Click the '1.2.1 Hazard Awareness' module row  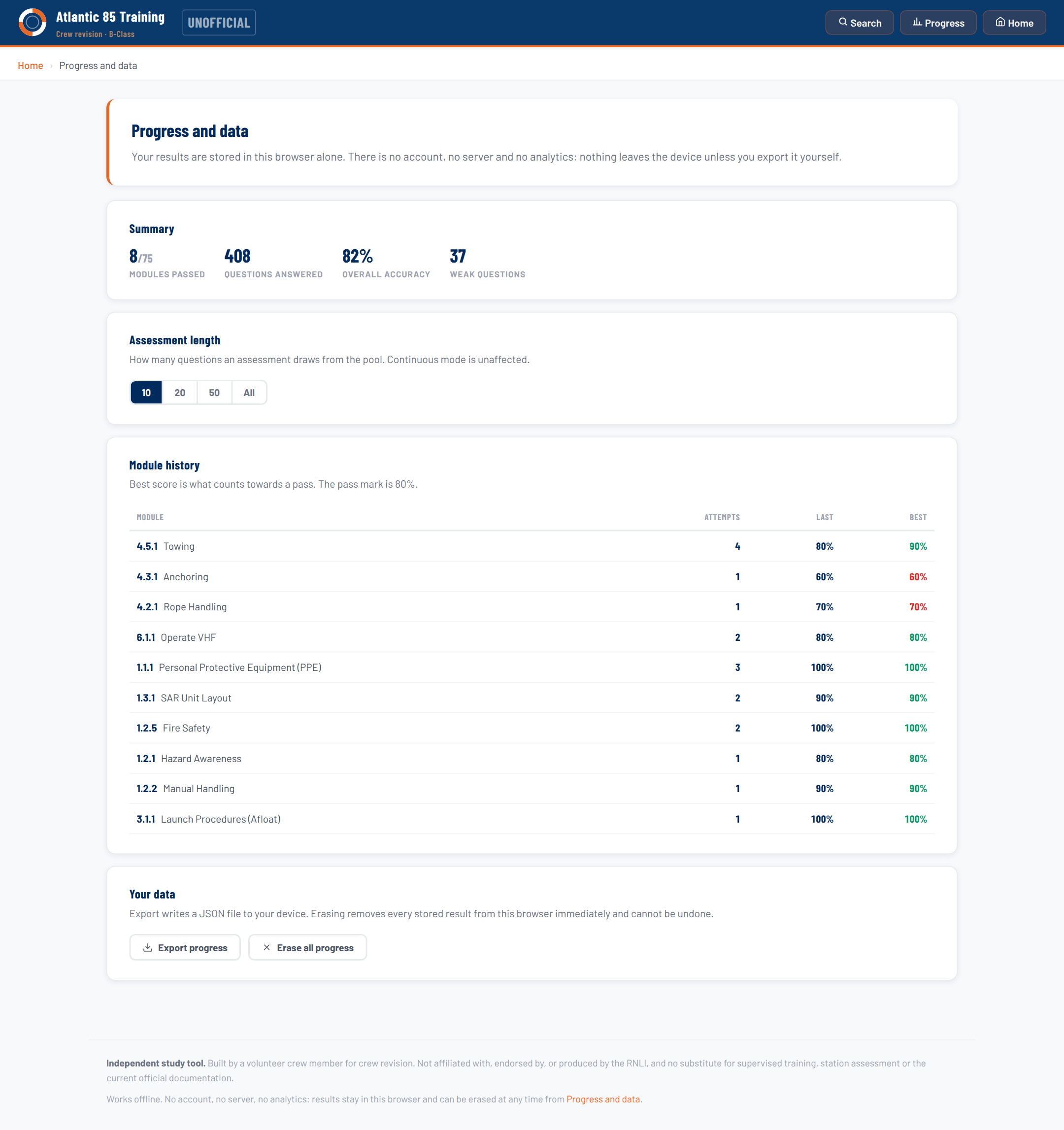tap(532, 758)
